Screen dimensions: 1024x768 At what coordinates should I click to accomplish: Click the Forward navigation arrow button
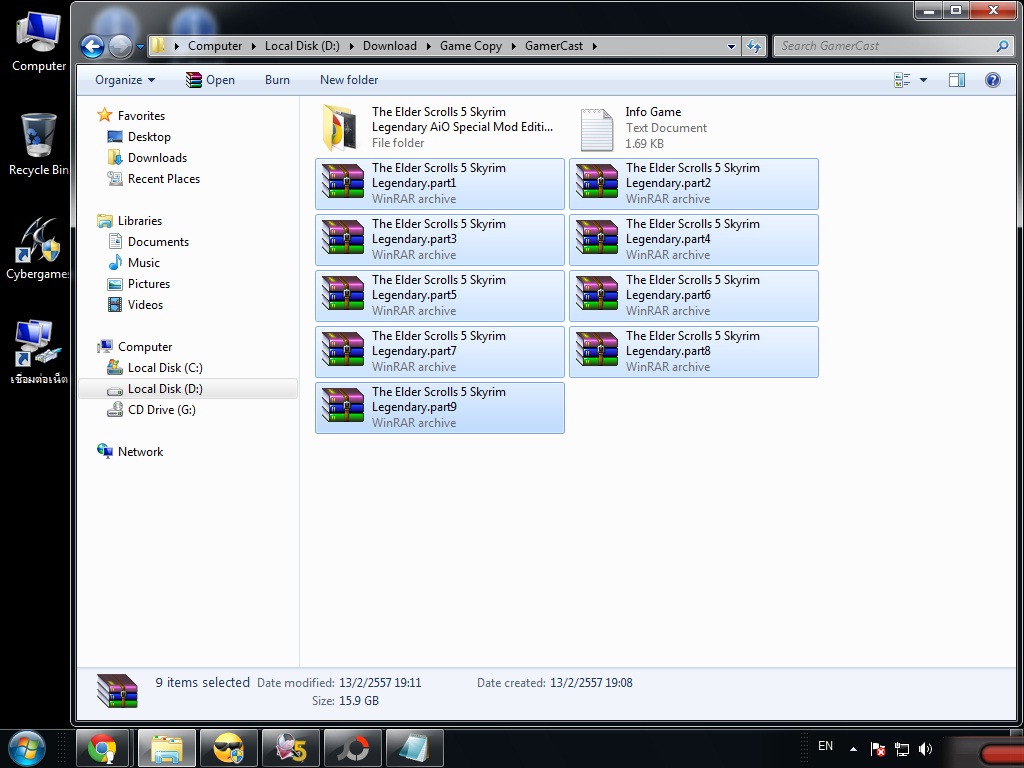pos(120,46)
